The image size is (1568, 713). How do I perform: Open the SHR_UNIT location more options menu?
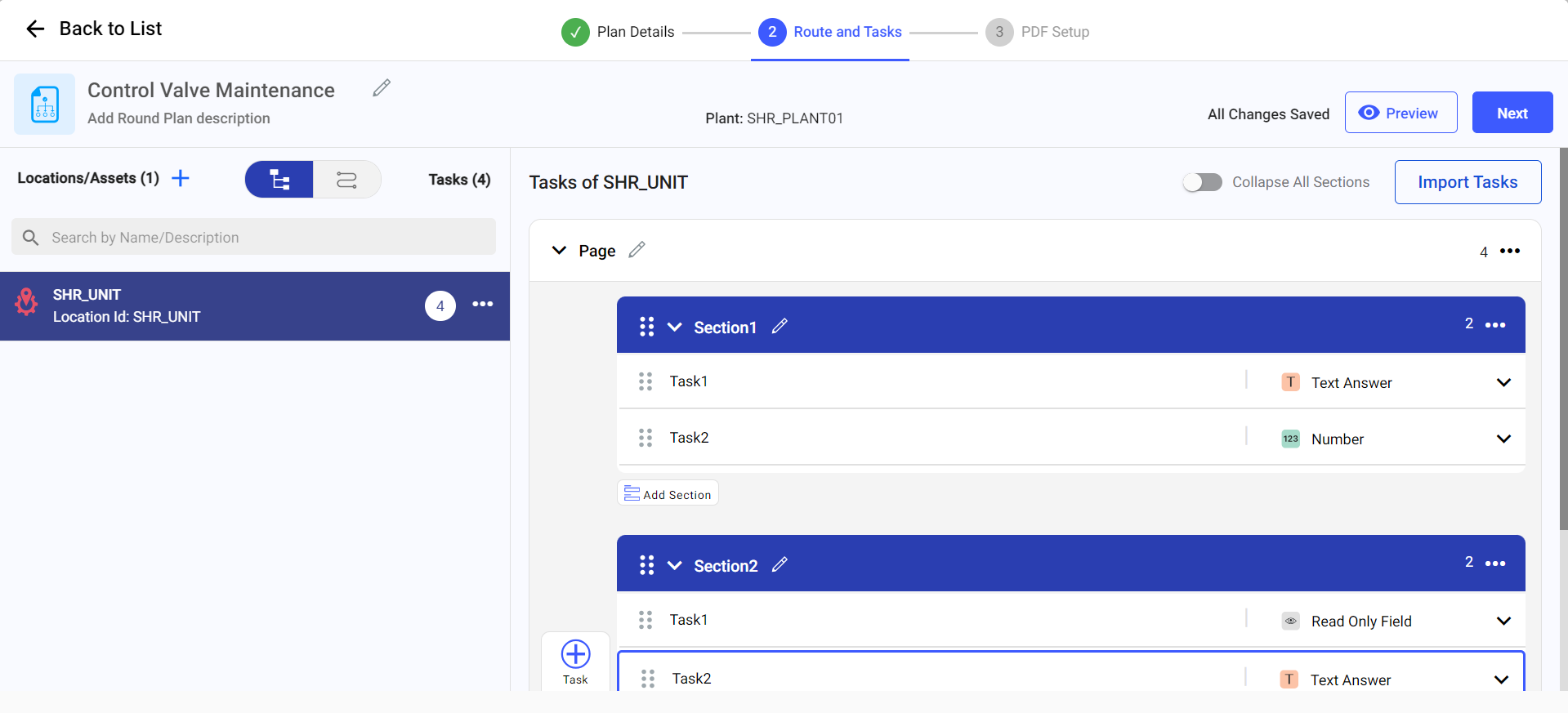482,305
